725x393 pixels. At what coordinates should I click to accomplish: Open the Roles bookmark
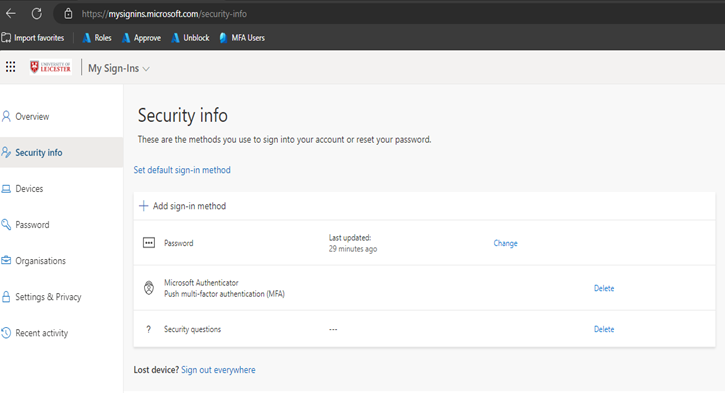[x=97, y=38]
